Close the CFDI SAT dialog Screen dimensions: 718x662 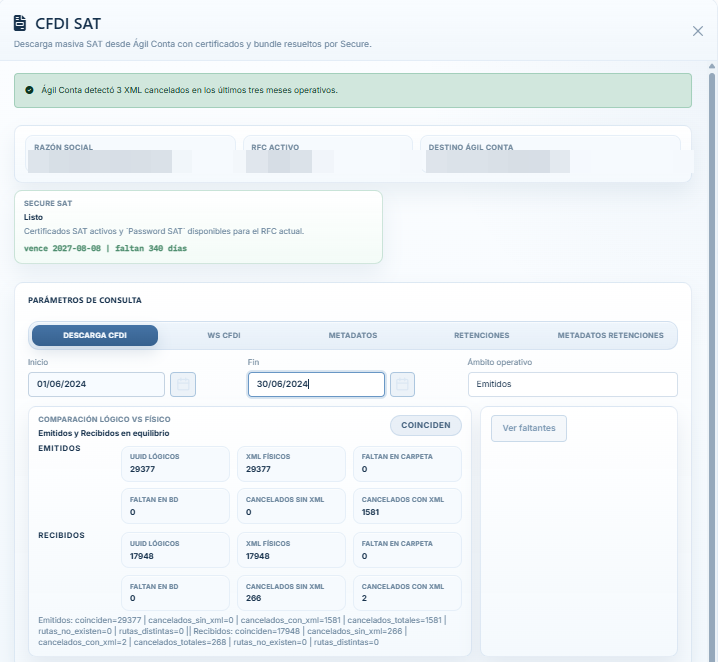pos(697,31)
